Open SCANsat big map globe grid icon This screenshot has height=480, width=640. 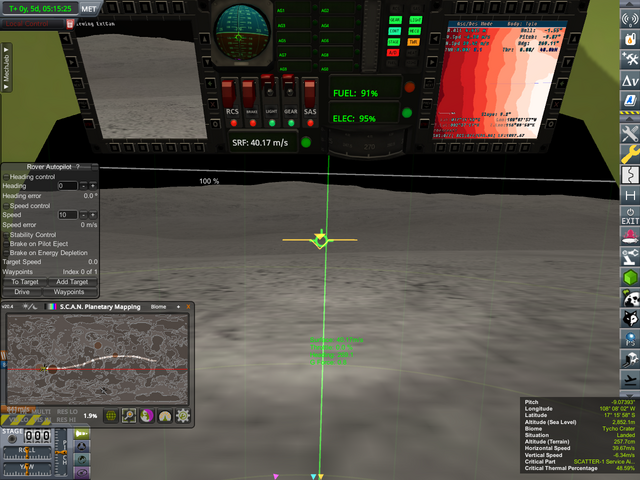coord(111,416)
